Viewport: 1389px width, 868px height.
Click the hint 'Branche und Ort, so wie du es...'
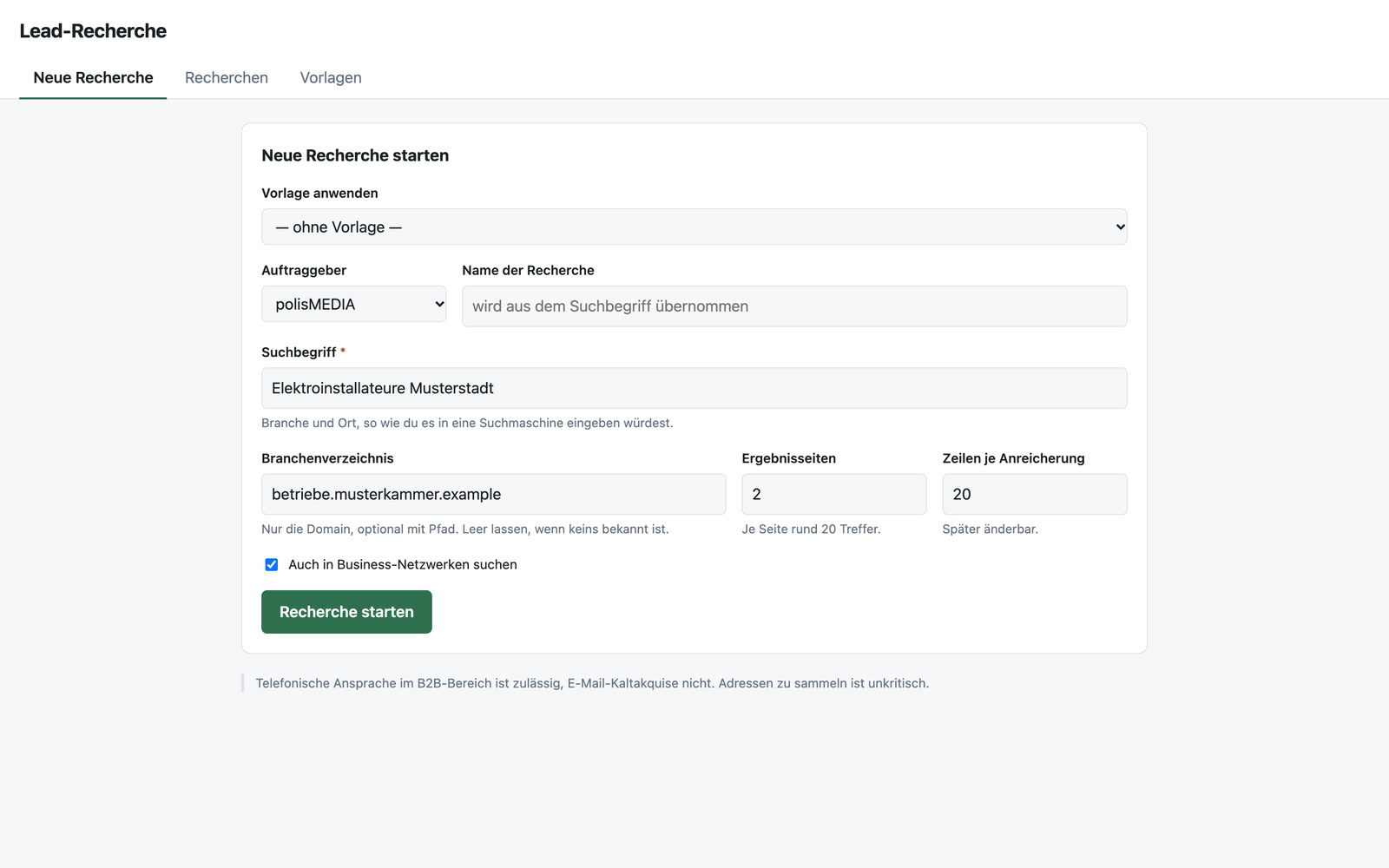(x=467, y=423)
